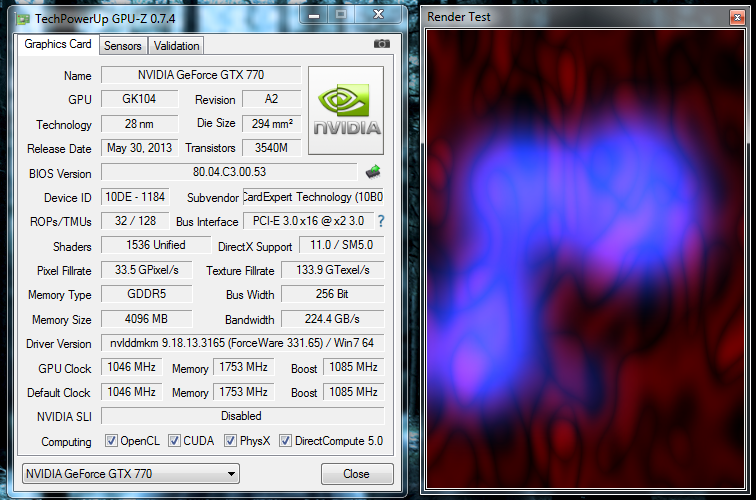The image size is (756, 500).
Task: Click the NVIDIA logo image
Action: pos(346,110)
